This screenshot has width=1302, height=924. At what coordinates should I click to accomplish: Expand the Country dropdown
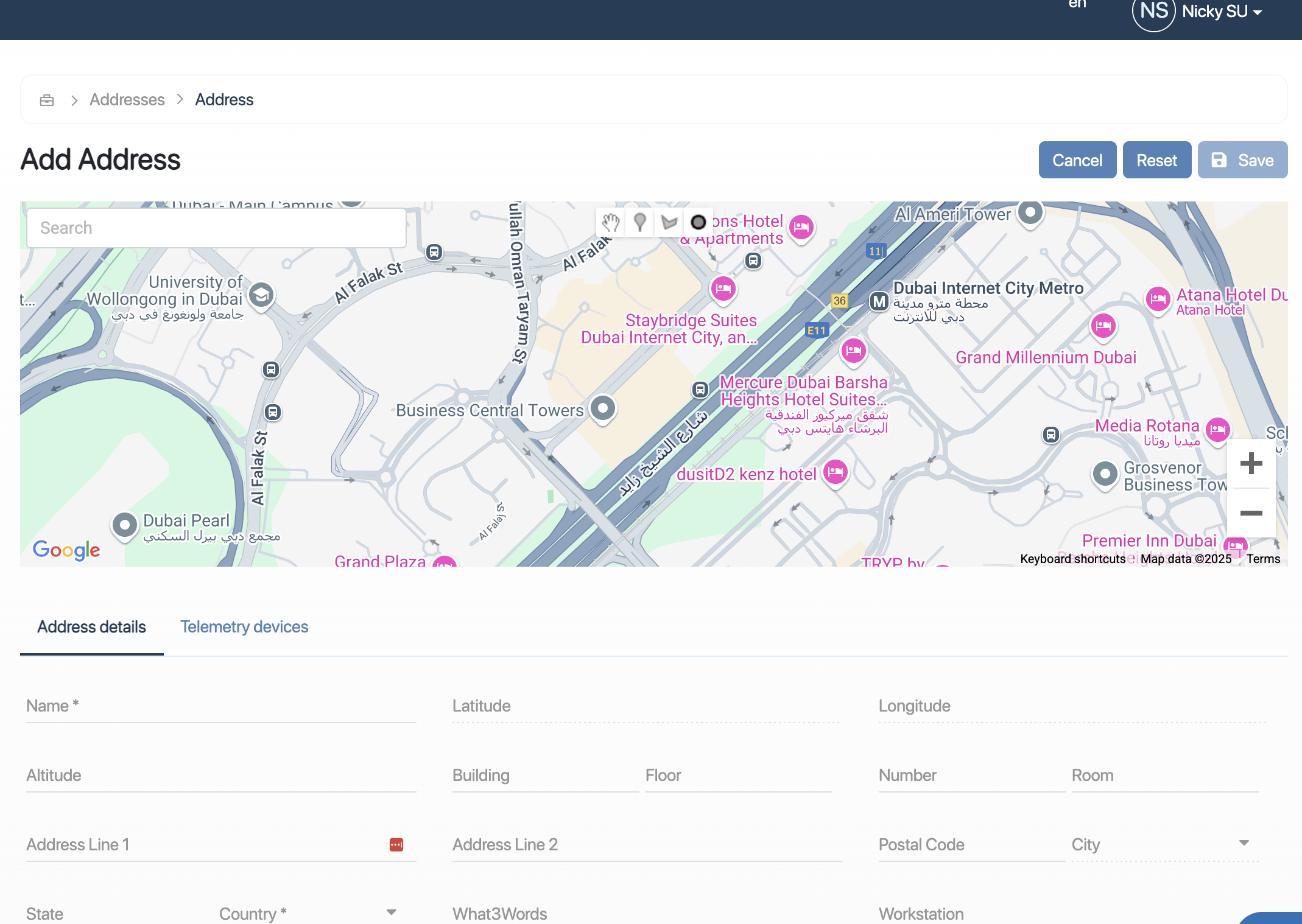tap(391, 912)
